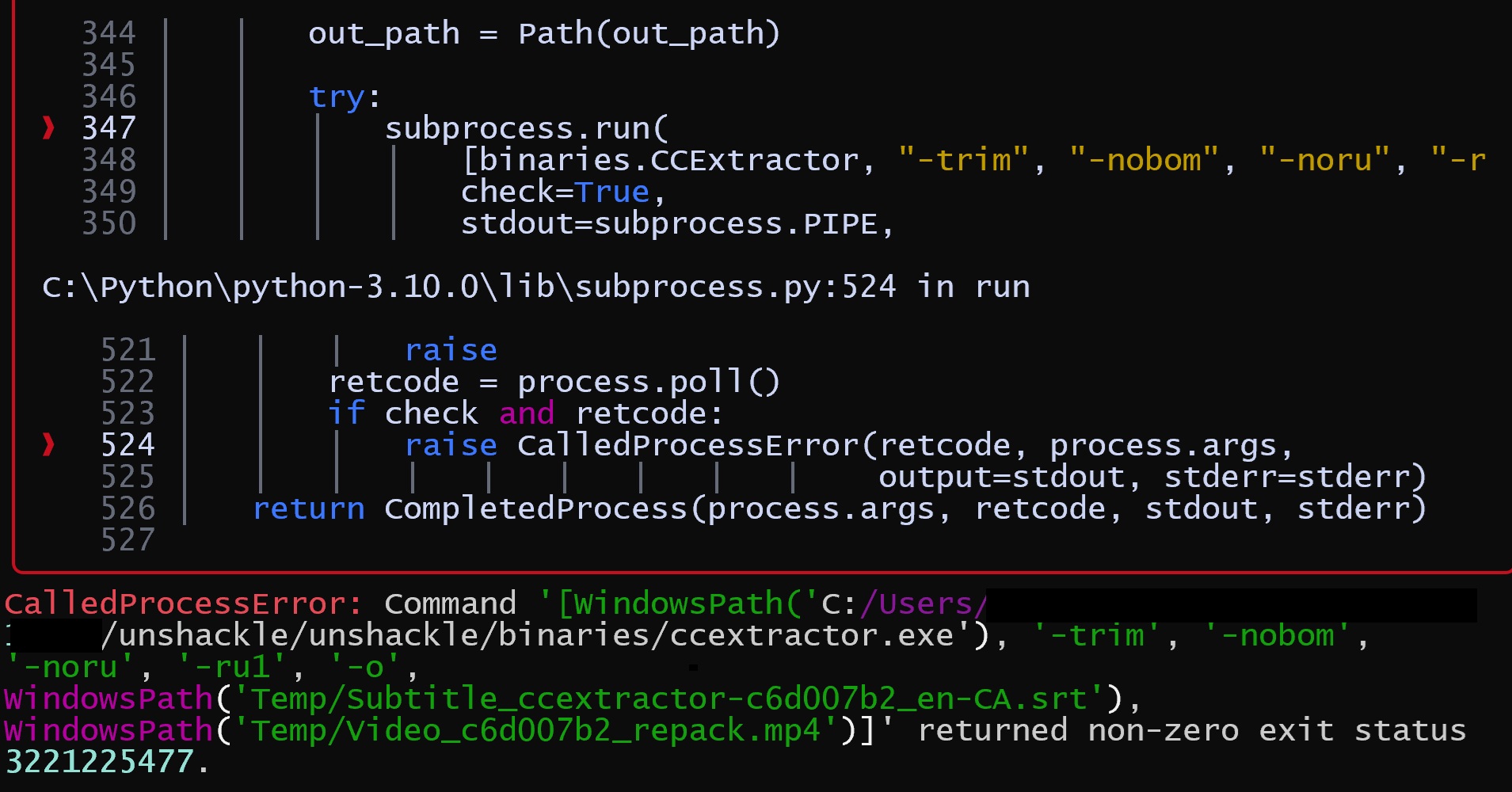
Task: Click the exit status number 3221225477
Action: (x=100, y=762)
